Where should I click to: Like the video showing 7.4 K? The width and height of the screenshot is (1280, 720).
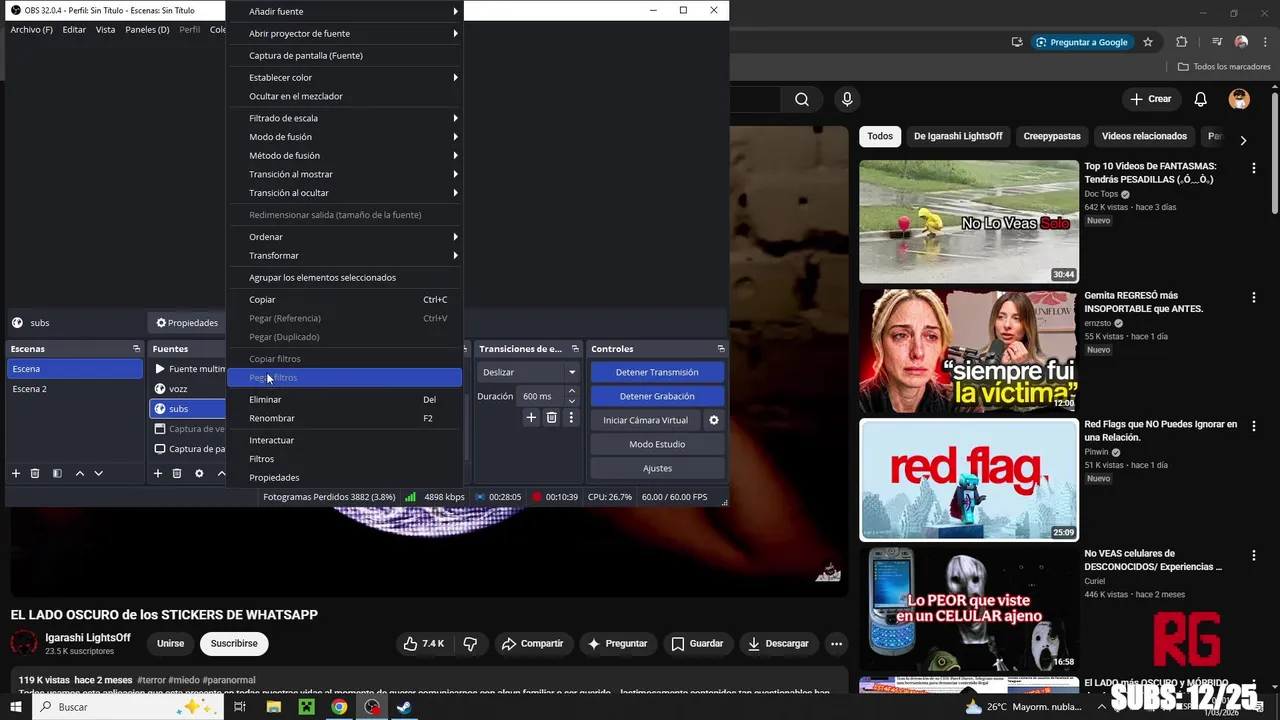pyautogui.click(x=423, y=644)
